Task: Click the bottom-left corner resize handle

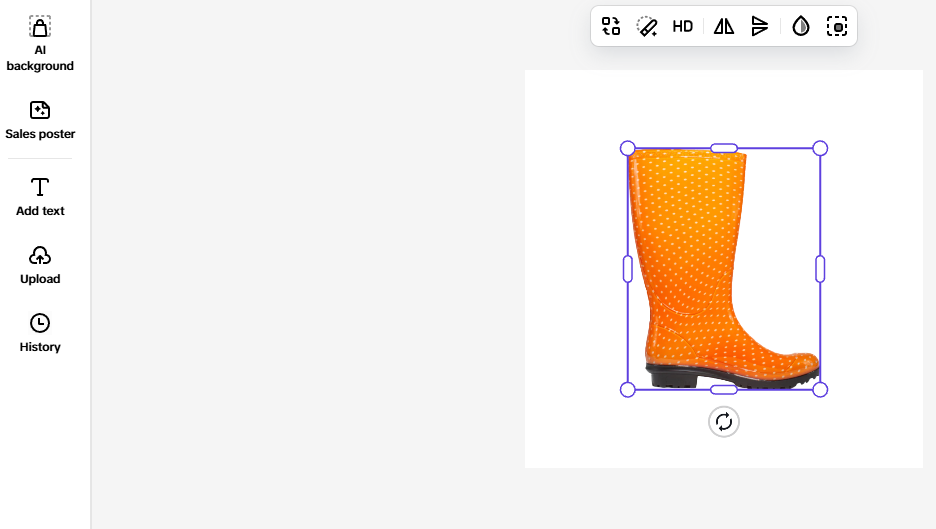Action: tap(627, 390)
